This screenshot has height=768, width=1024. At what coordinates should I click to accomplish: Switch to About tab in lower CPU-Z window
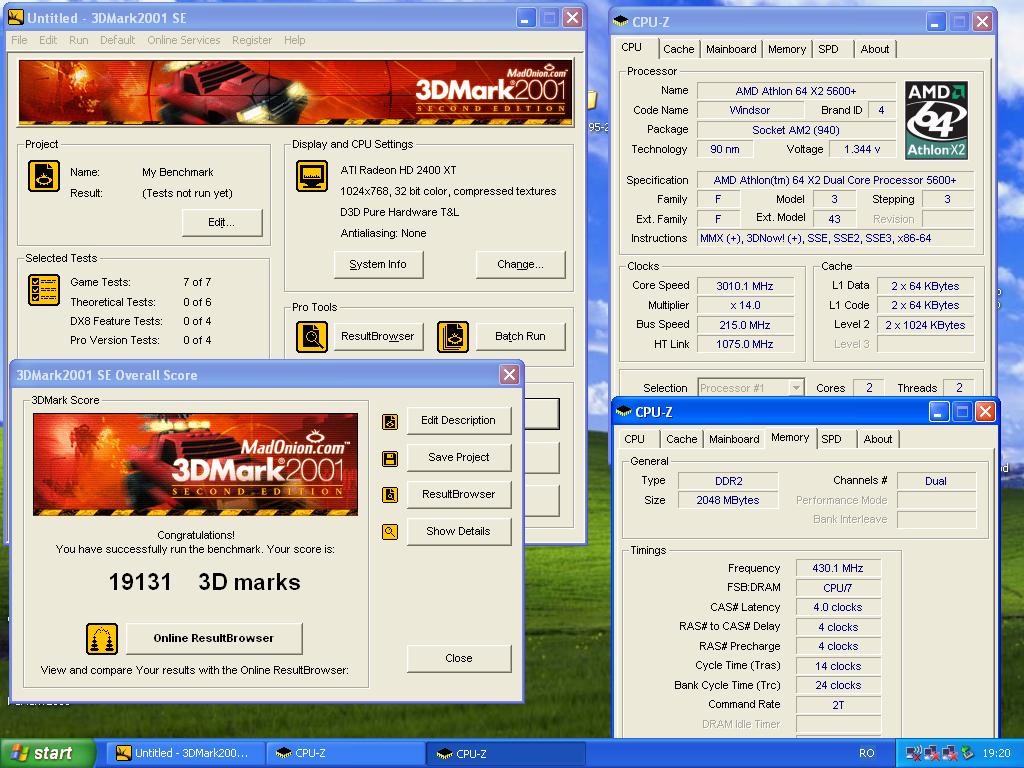point(878,440)
